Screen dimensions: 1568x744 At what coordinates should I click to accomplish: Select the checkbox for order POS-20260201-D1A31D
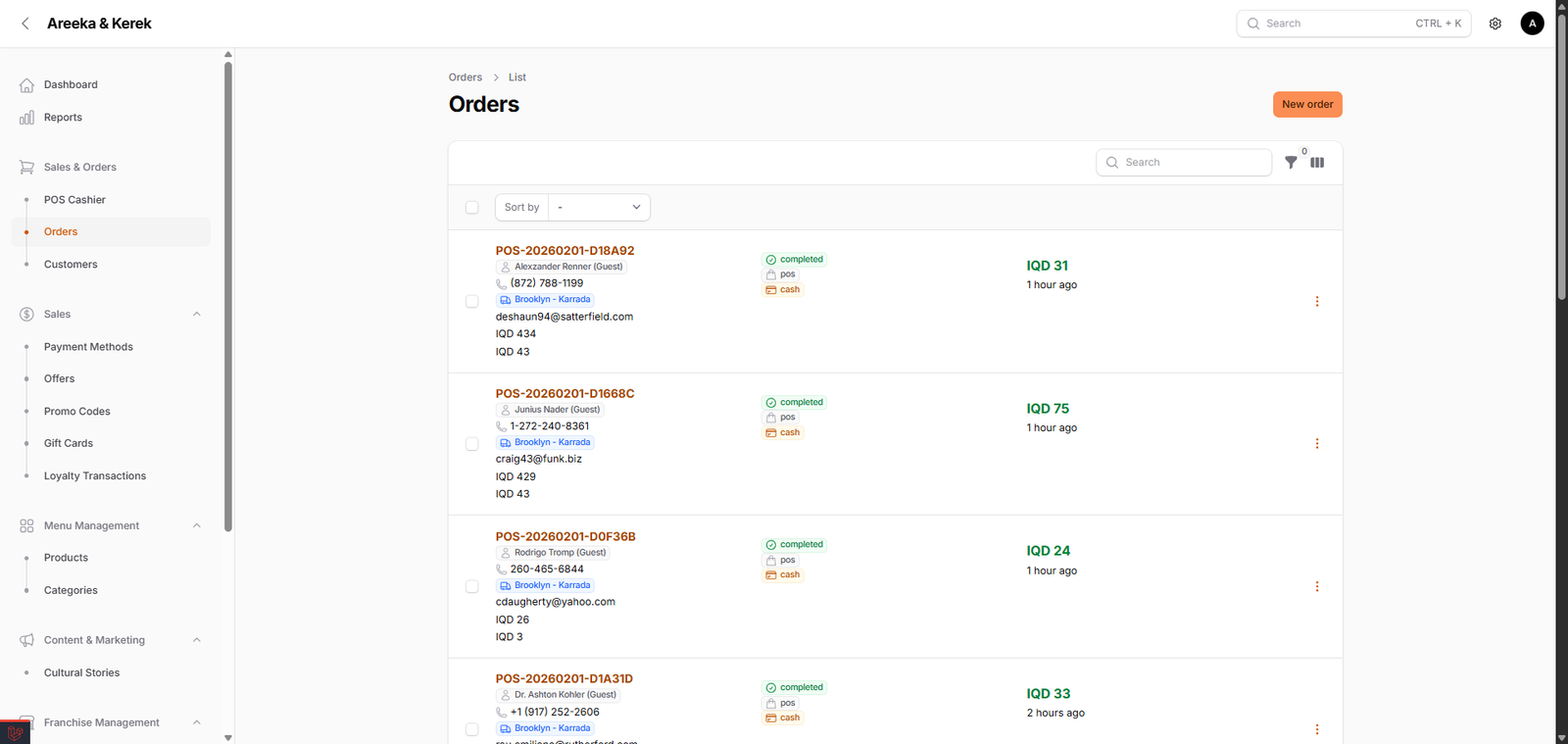pos(472,729)
